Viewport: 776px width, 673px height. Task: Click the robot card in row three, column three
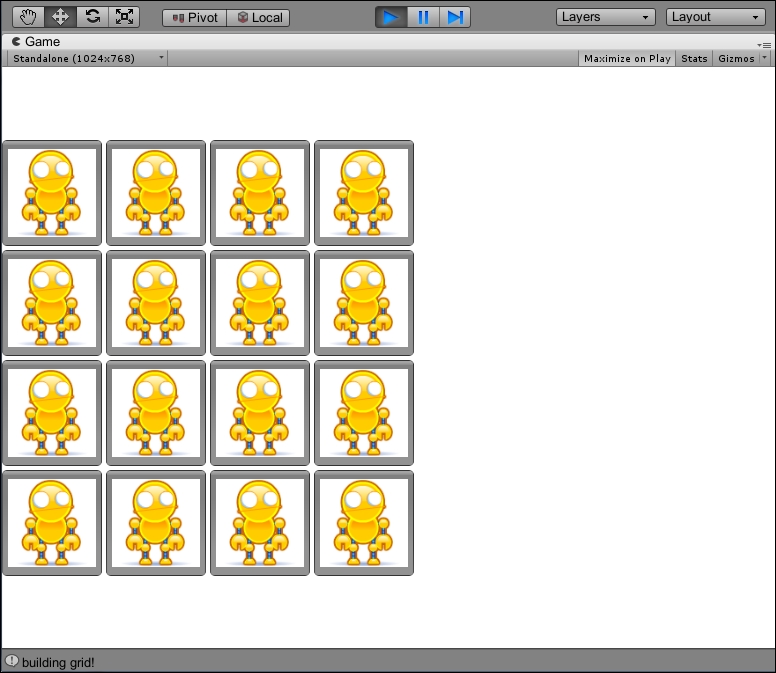260,413
